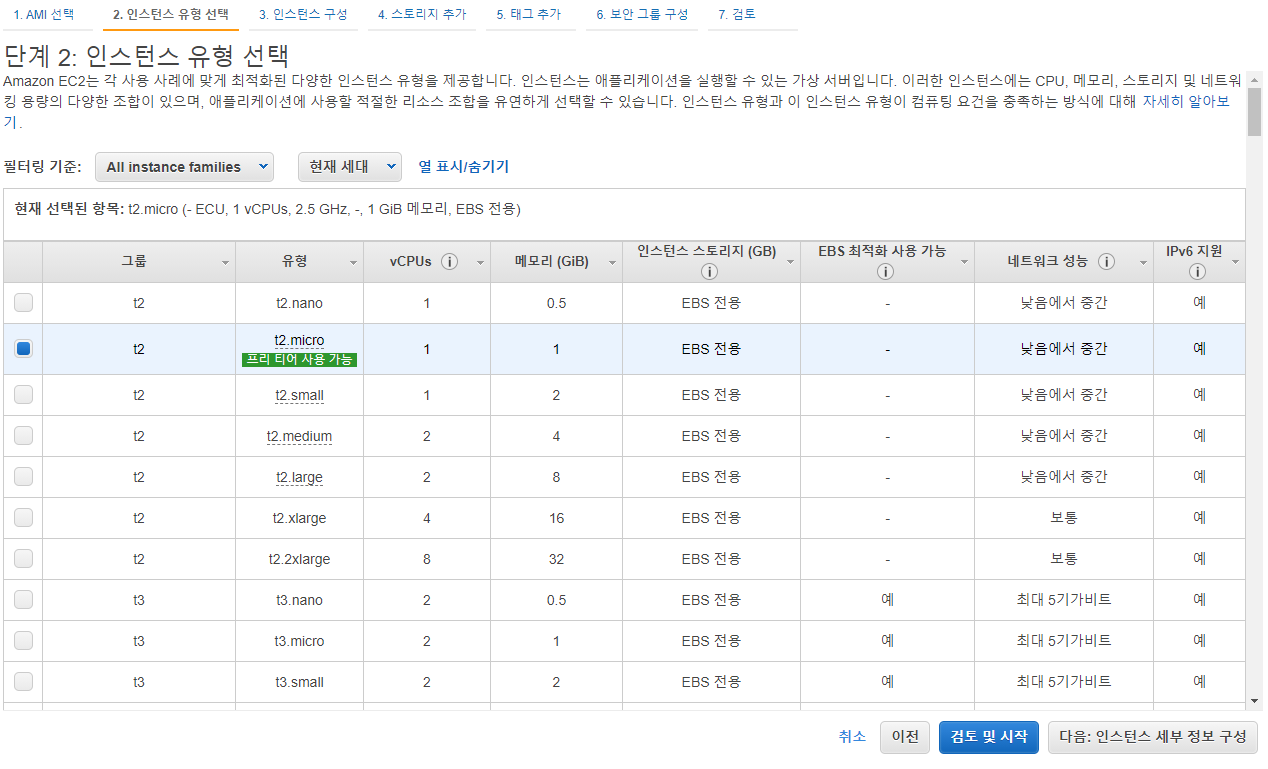Open sort arrow of 유형 column
1268x769 pixels.
click(x=353, y=262)
